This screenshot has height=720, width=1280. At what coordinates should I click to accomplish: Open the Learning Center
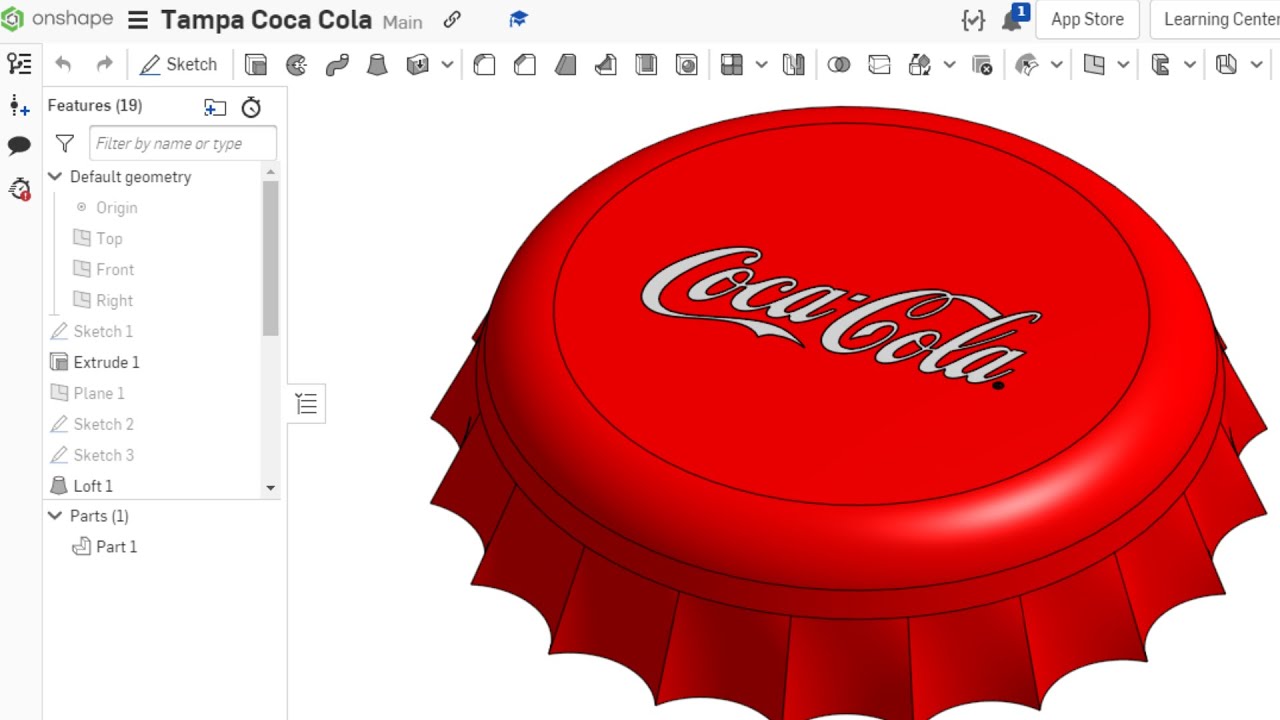click(x=1220, y=20)
